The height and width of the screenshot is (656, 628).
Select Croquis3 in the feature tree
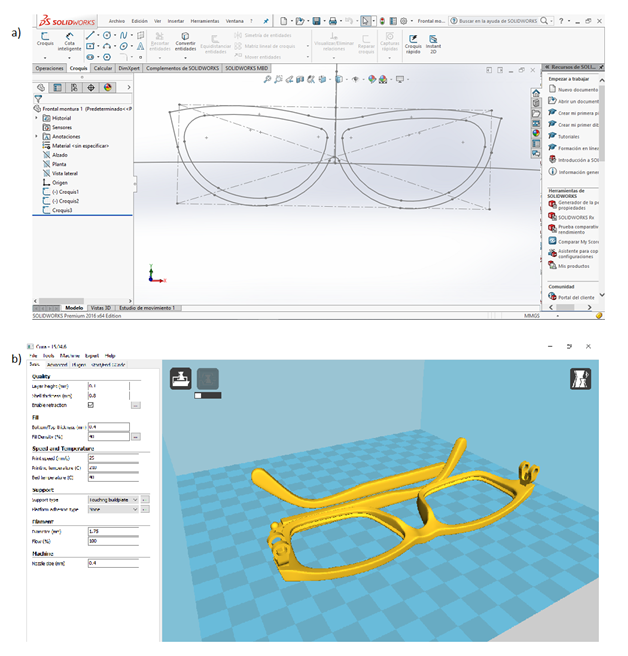click(64, 211)
